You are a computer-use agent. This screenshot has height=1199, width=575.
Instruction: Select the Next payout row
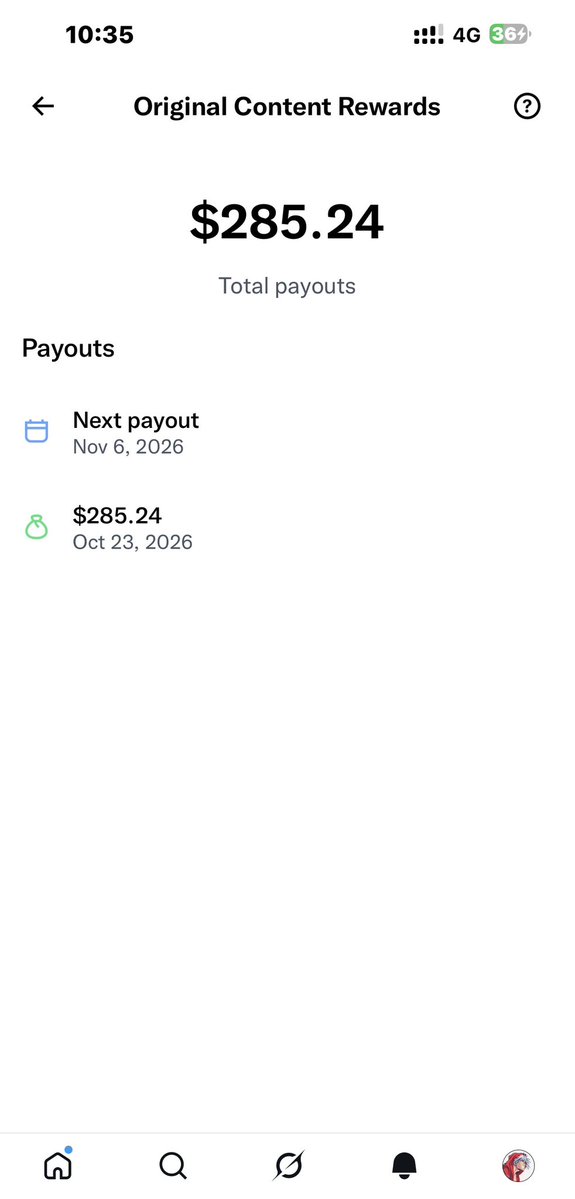pyautogui.click(x=288, y=432)
